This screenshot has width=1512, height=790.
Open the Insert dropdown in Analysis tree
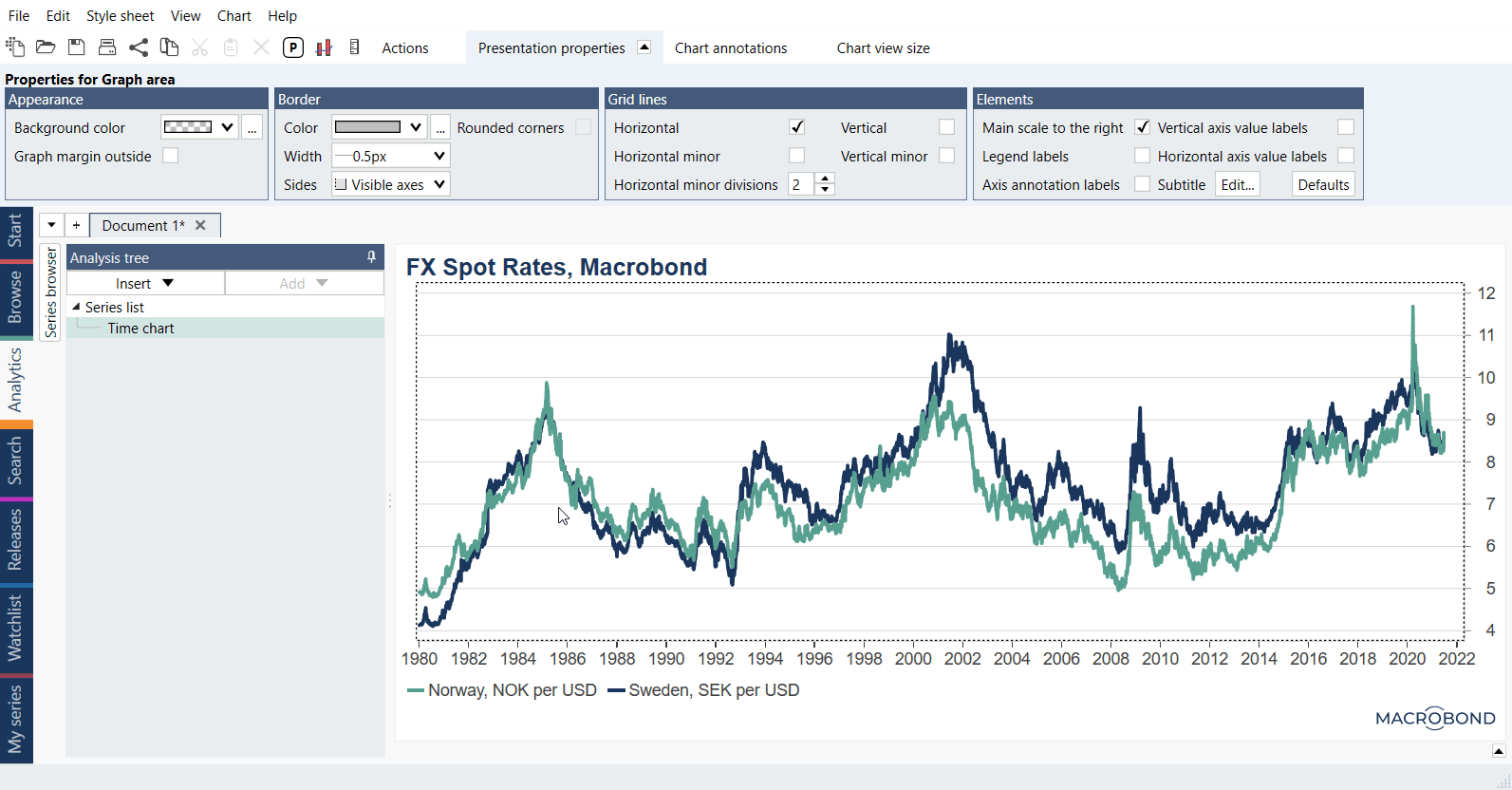pos(145,283)
